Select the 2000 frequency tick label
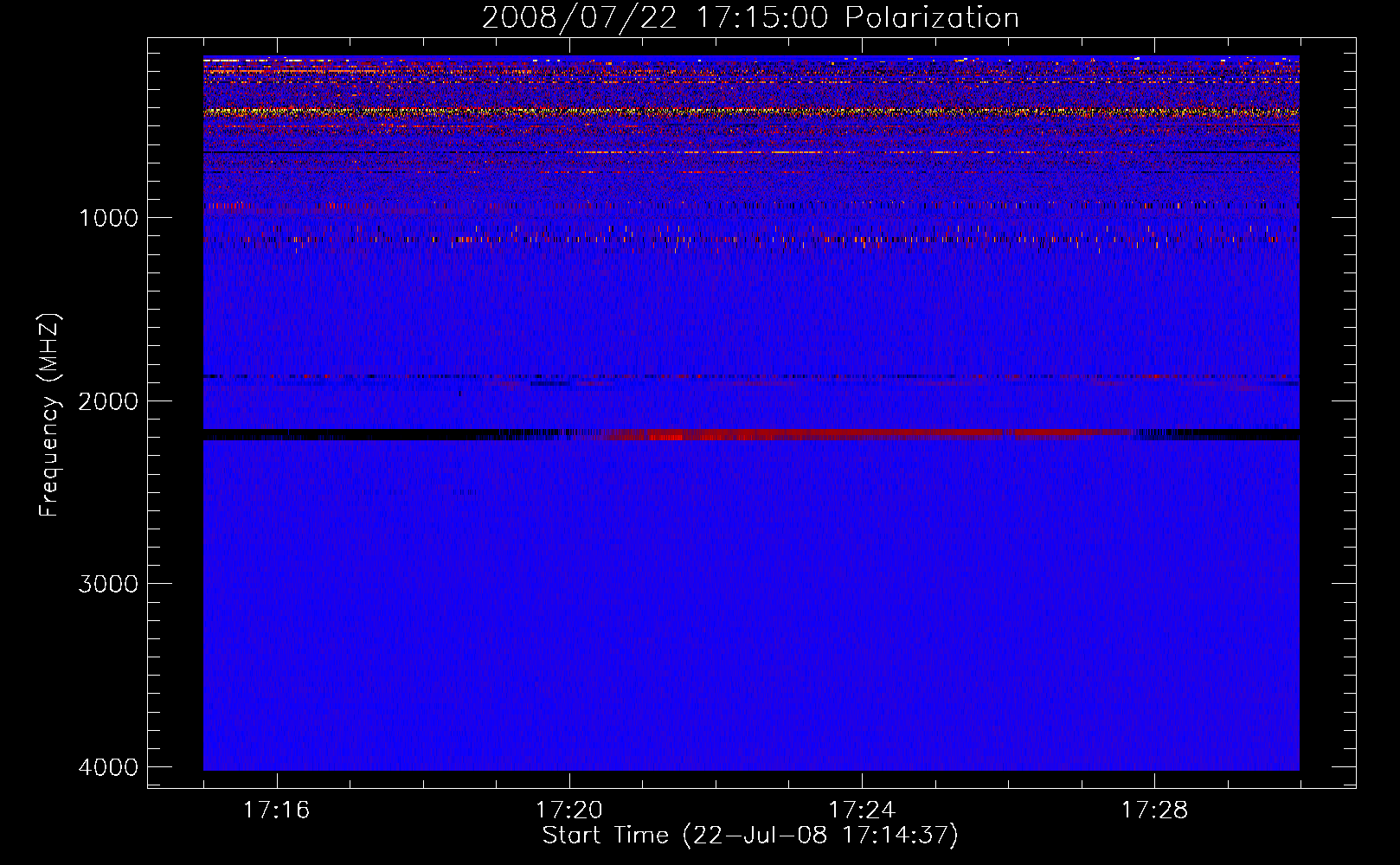Screen dimensions: 1400x865 coord(108,400)
